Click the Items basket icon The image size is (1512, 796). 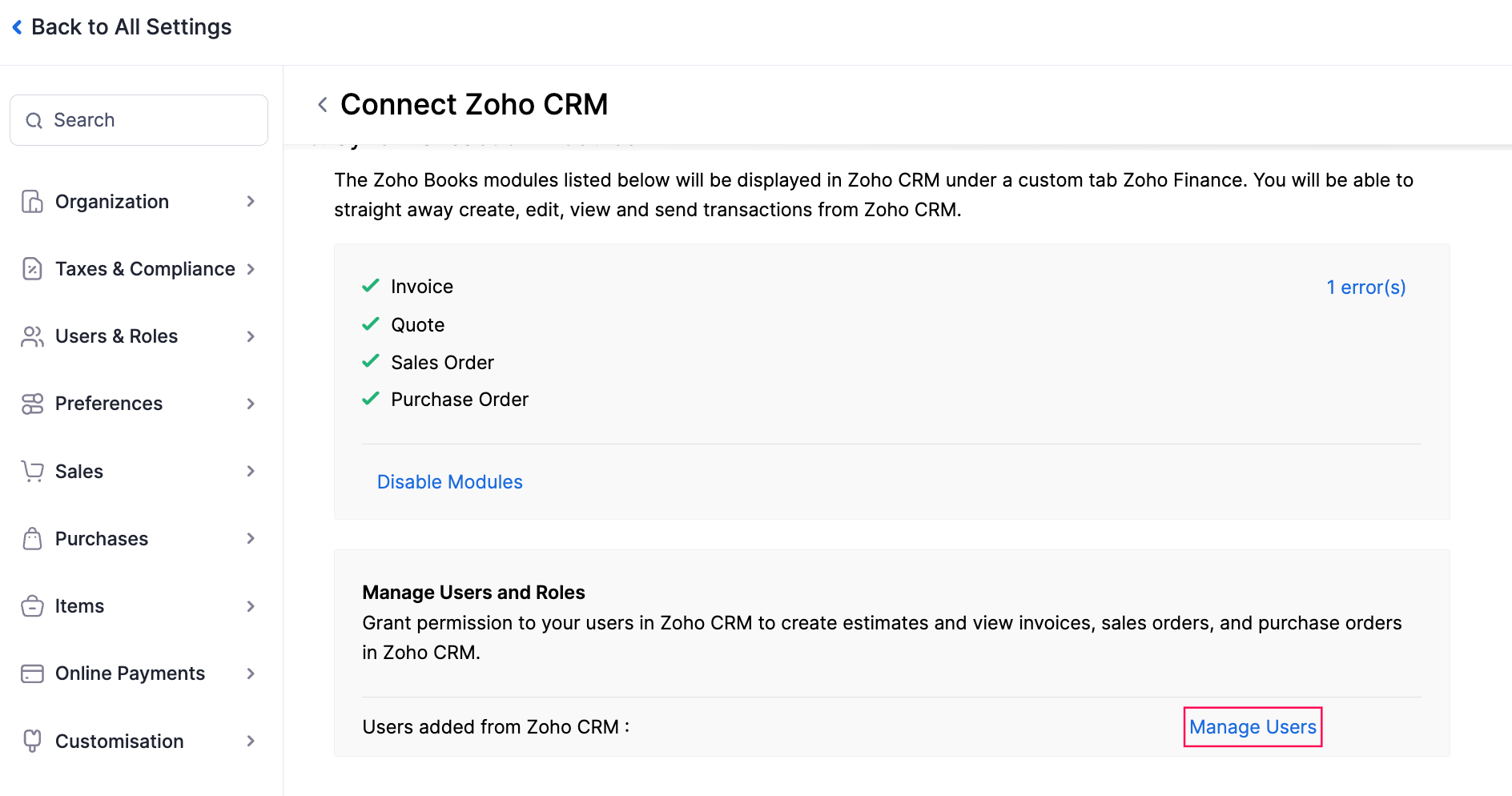(x=32, y=606)
